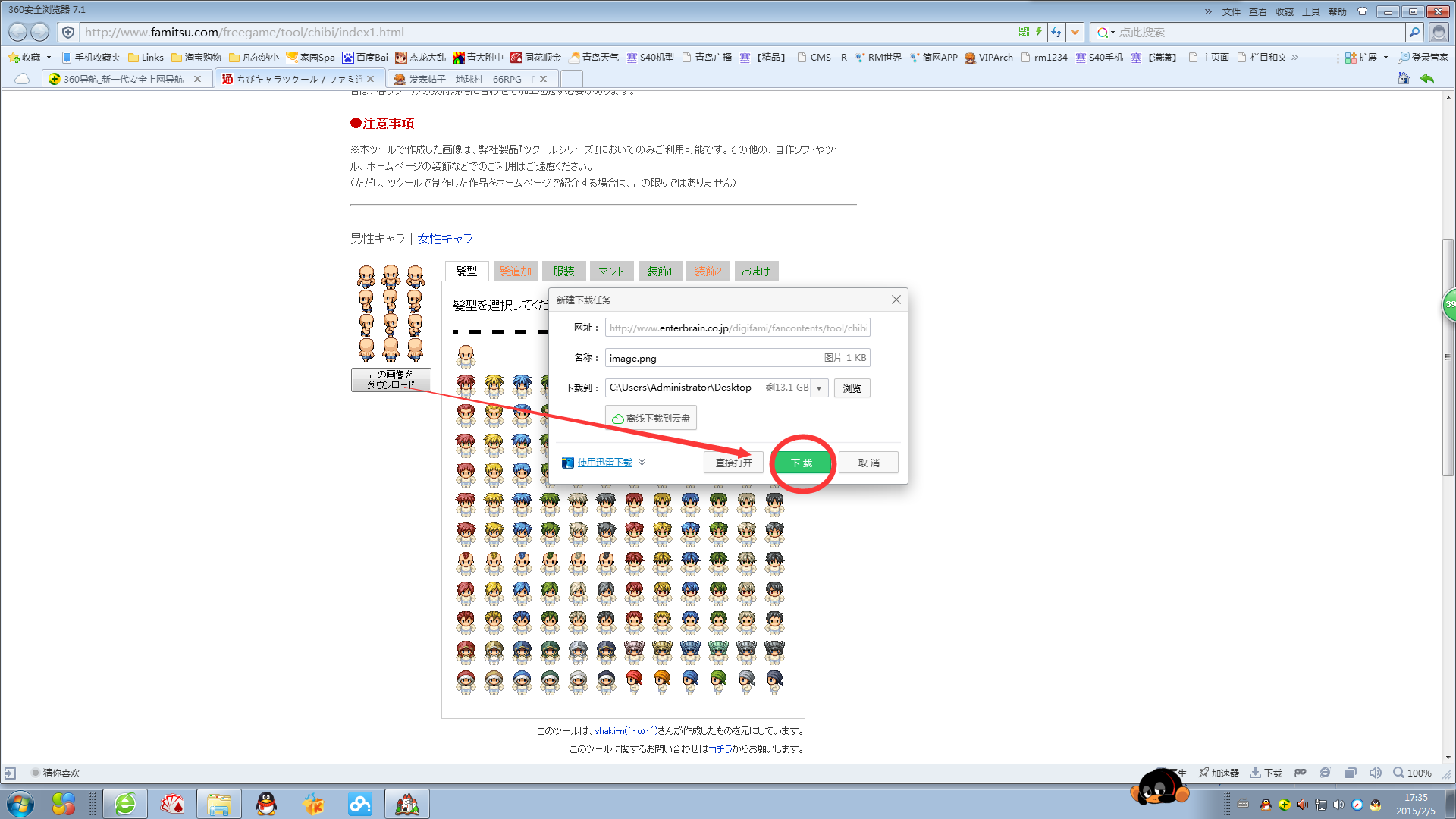Screen dimensions: 1456x819
Task: Click 浏览 browse button in download dialog
Action: coord(852,388)
